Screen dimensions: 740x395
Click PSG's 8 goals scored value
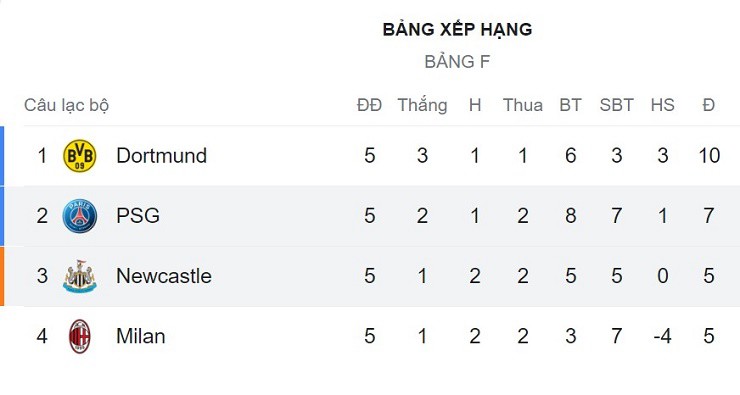point(571,216)
